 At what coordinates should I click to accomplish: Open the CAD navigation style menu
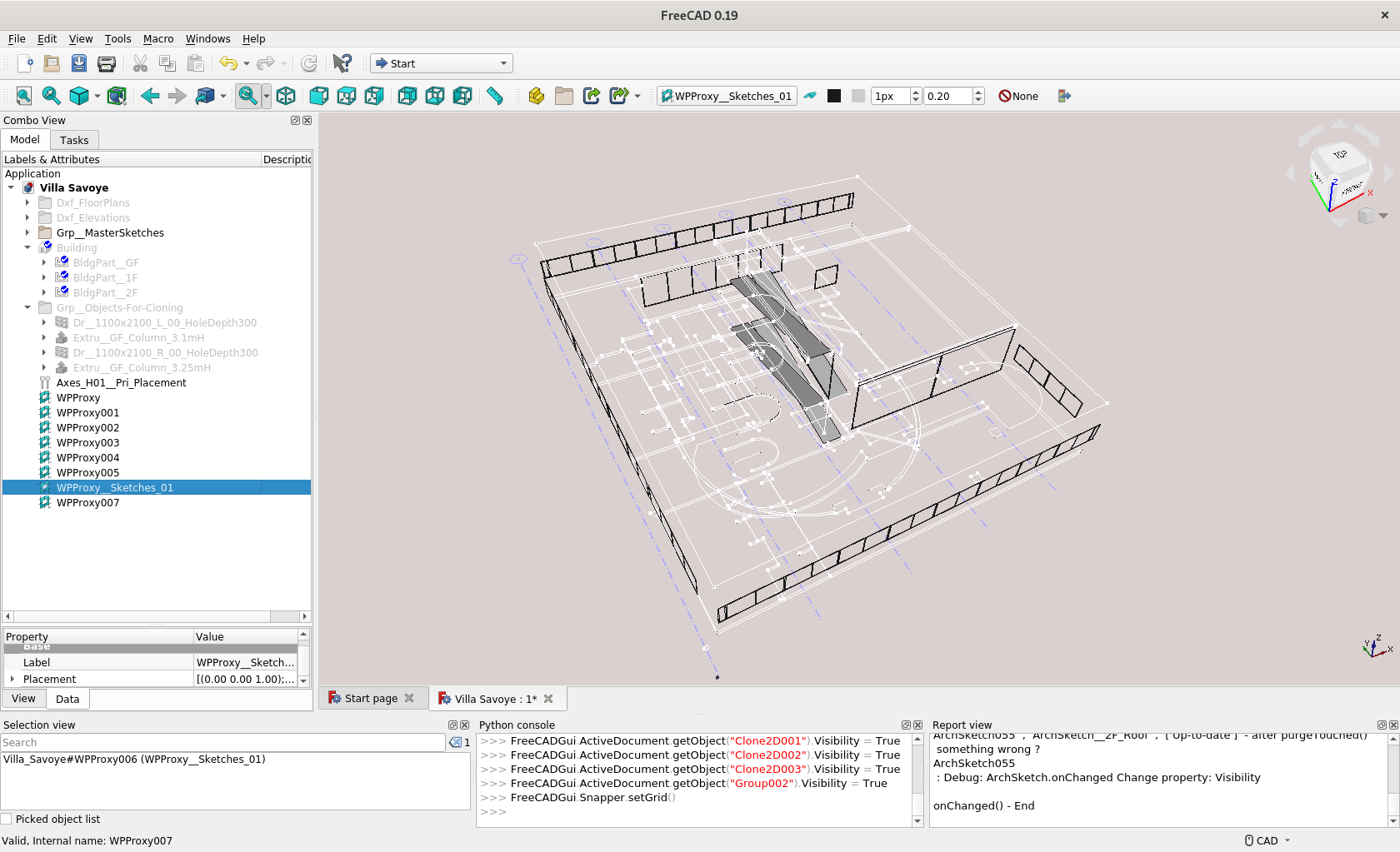click(x=1267, y=841)
